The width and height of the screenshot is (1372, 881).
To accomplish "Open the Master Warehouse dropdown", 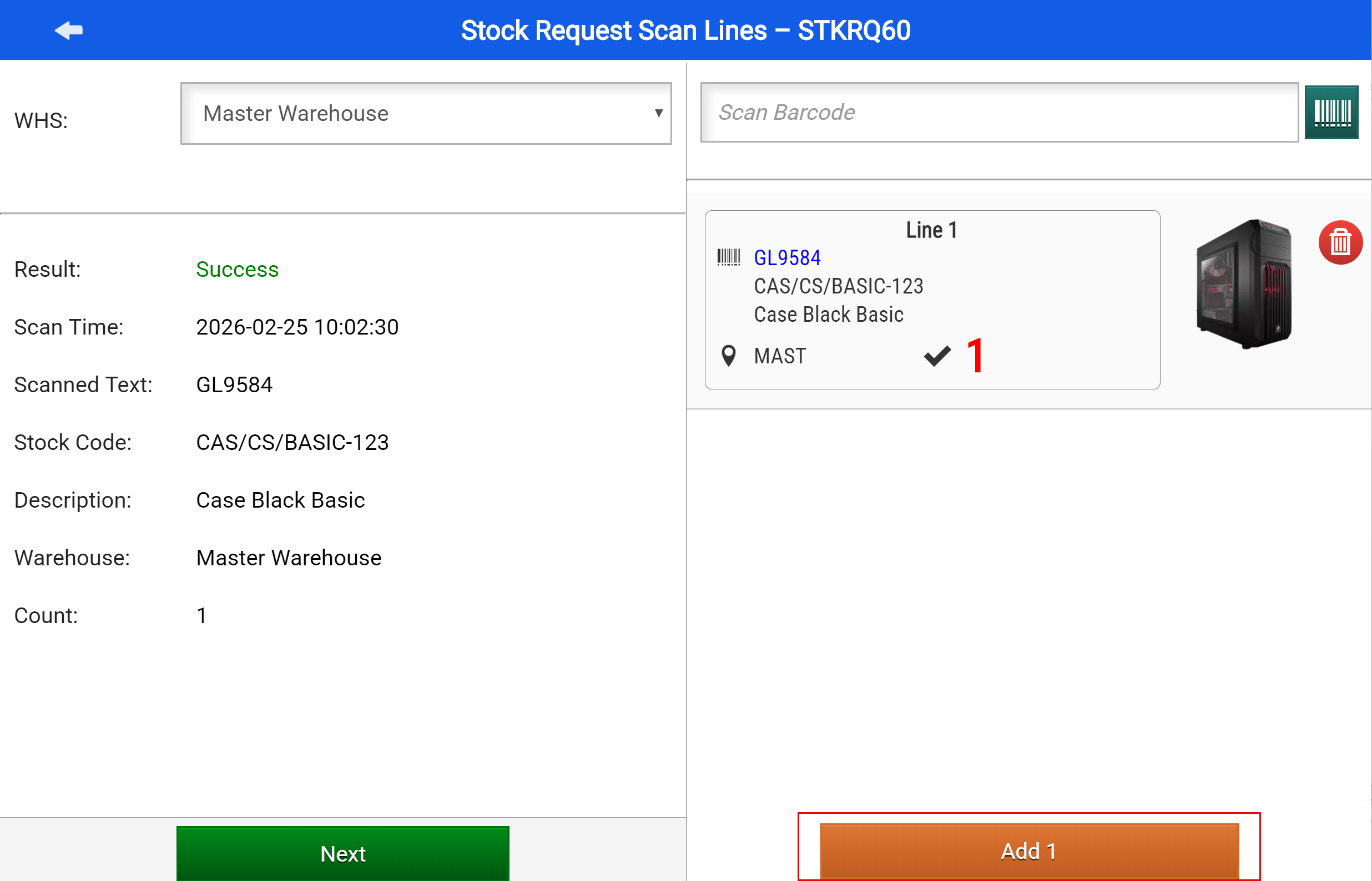I will [426, 113].
